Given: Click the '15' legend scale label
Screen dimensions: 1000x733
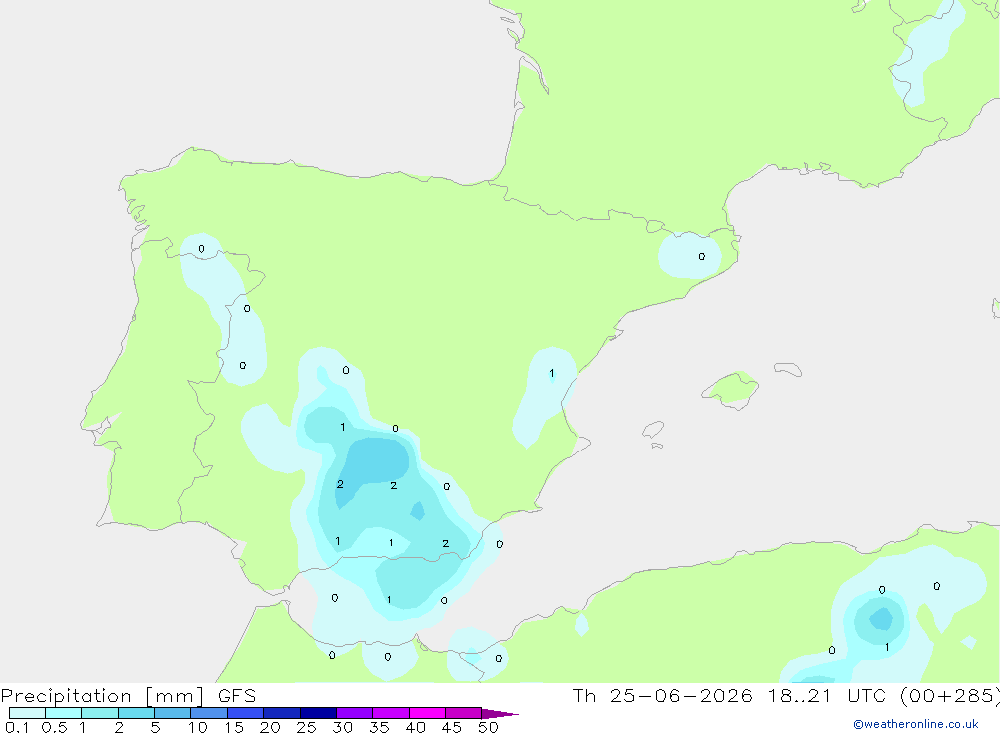Looking at the screenshot, I should pyautogui.click(x=234, y=727).
